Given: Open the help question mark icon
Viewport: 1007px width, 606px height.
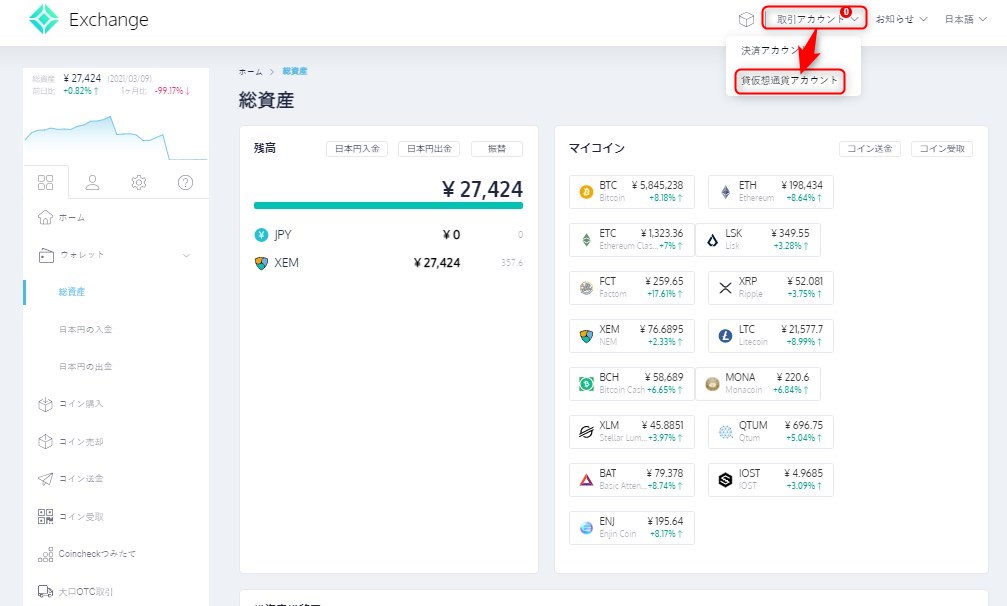Looking at the screenshot, I should [185, 182].
